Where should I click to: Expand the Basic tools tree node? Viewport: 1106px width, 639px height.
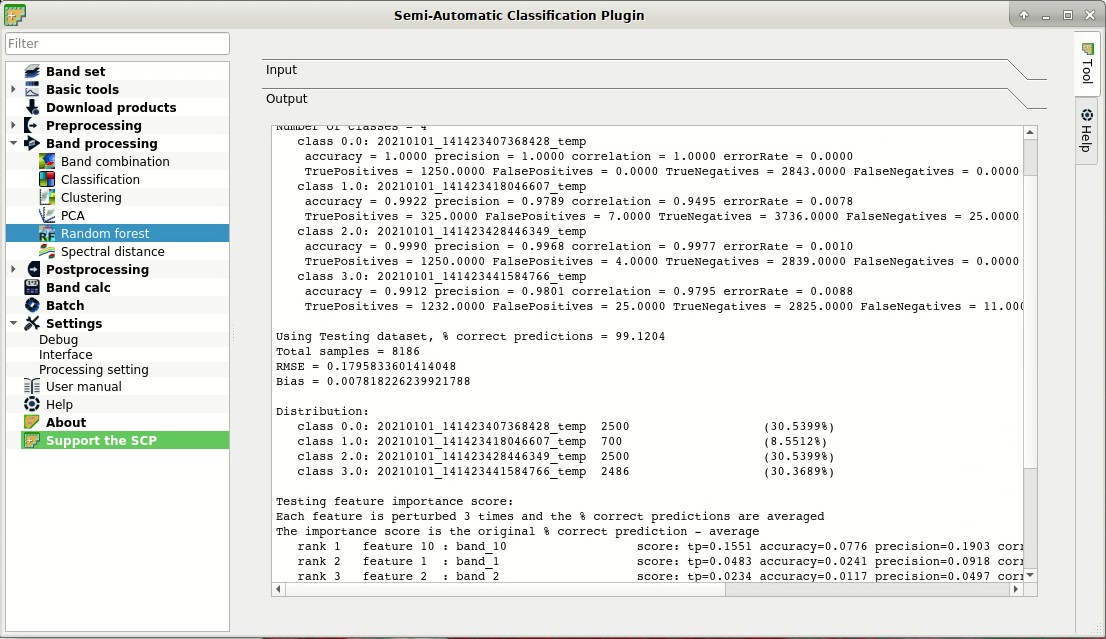[13, 90]
